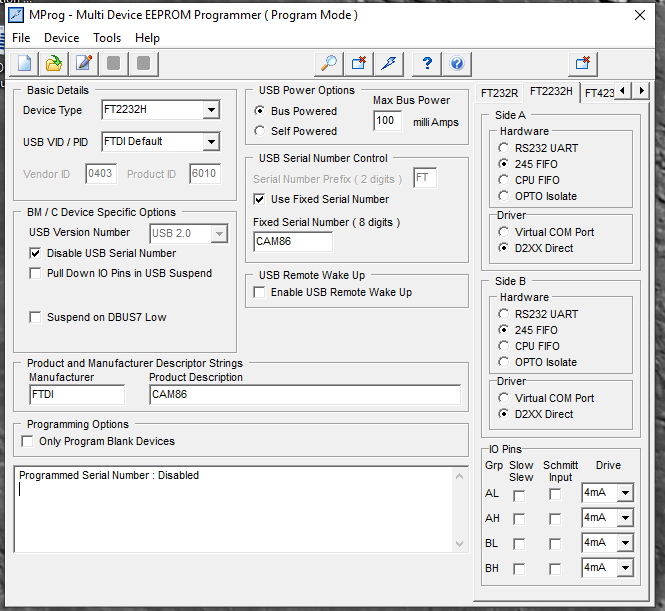Open the Tools menu
Screen dimensions: 665x611
tap(107, 38)
